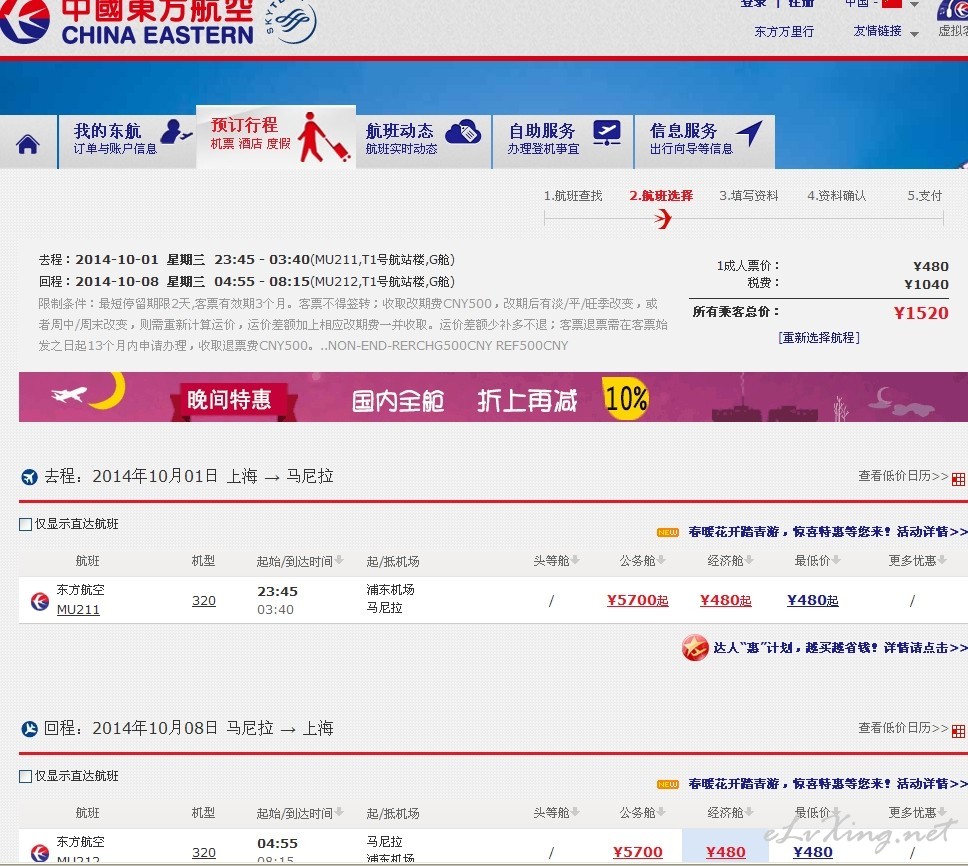
Task: Click the NEW badge in the 回程 section
Action: 667,784
